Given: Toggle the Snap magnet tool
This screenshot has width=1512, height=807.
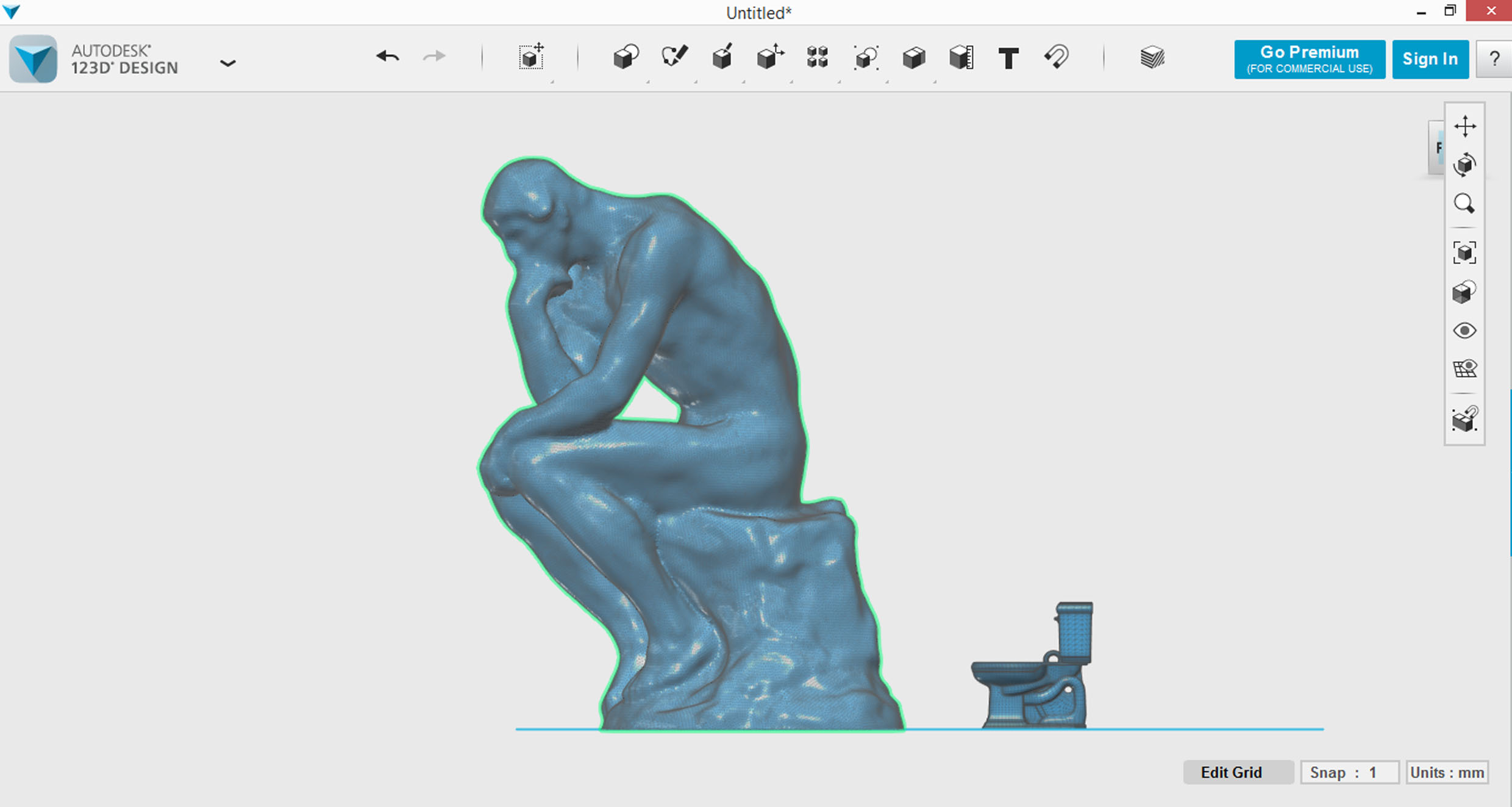Looking at the screenshot, I should (x=1057, y=57).
